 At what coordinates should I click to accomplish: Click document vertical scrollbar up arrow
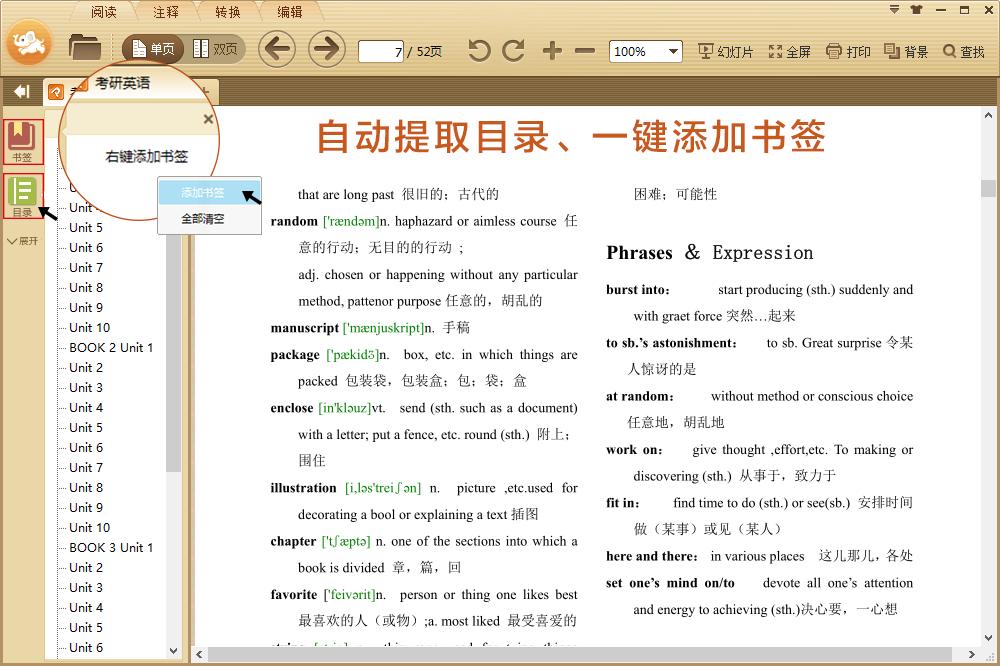point(988,115)
